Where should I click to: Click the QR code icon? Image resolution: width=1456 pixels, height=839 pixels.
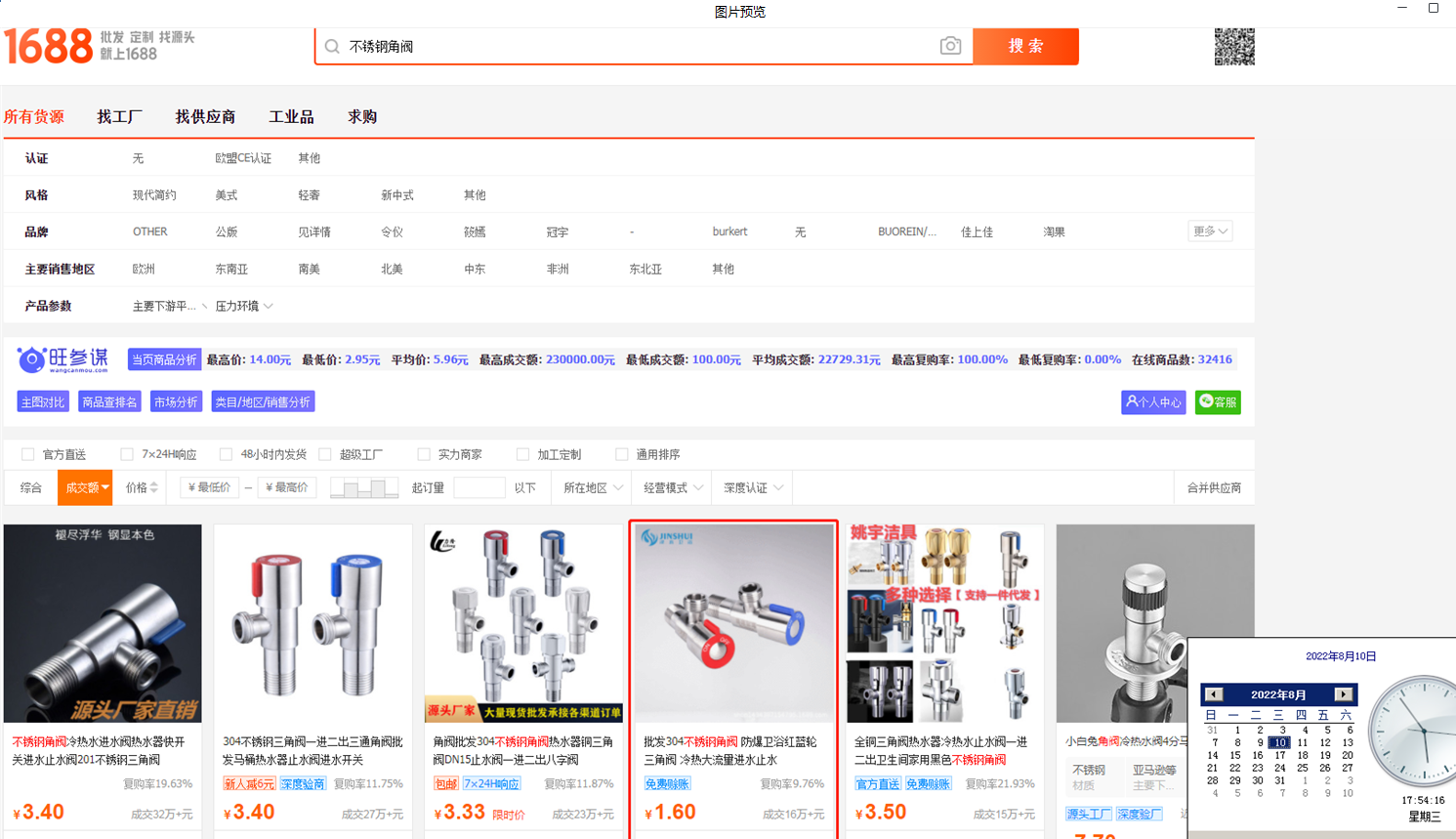[x=1234, y=46]
